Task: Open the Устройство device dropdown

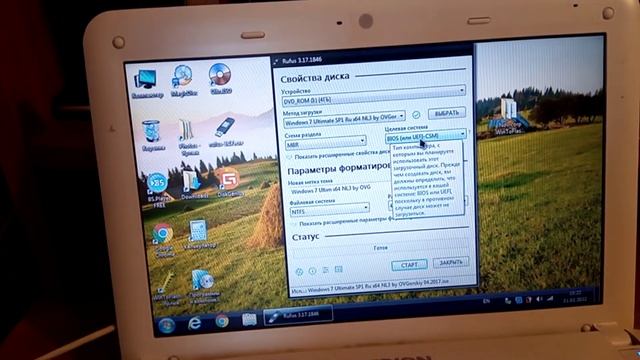Action: 373,95
